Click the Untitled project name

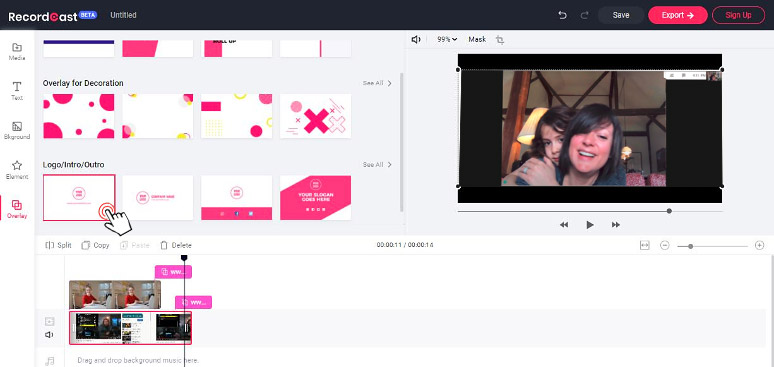coord(123,15)
